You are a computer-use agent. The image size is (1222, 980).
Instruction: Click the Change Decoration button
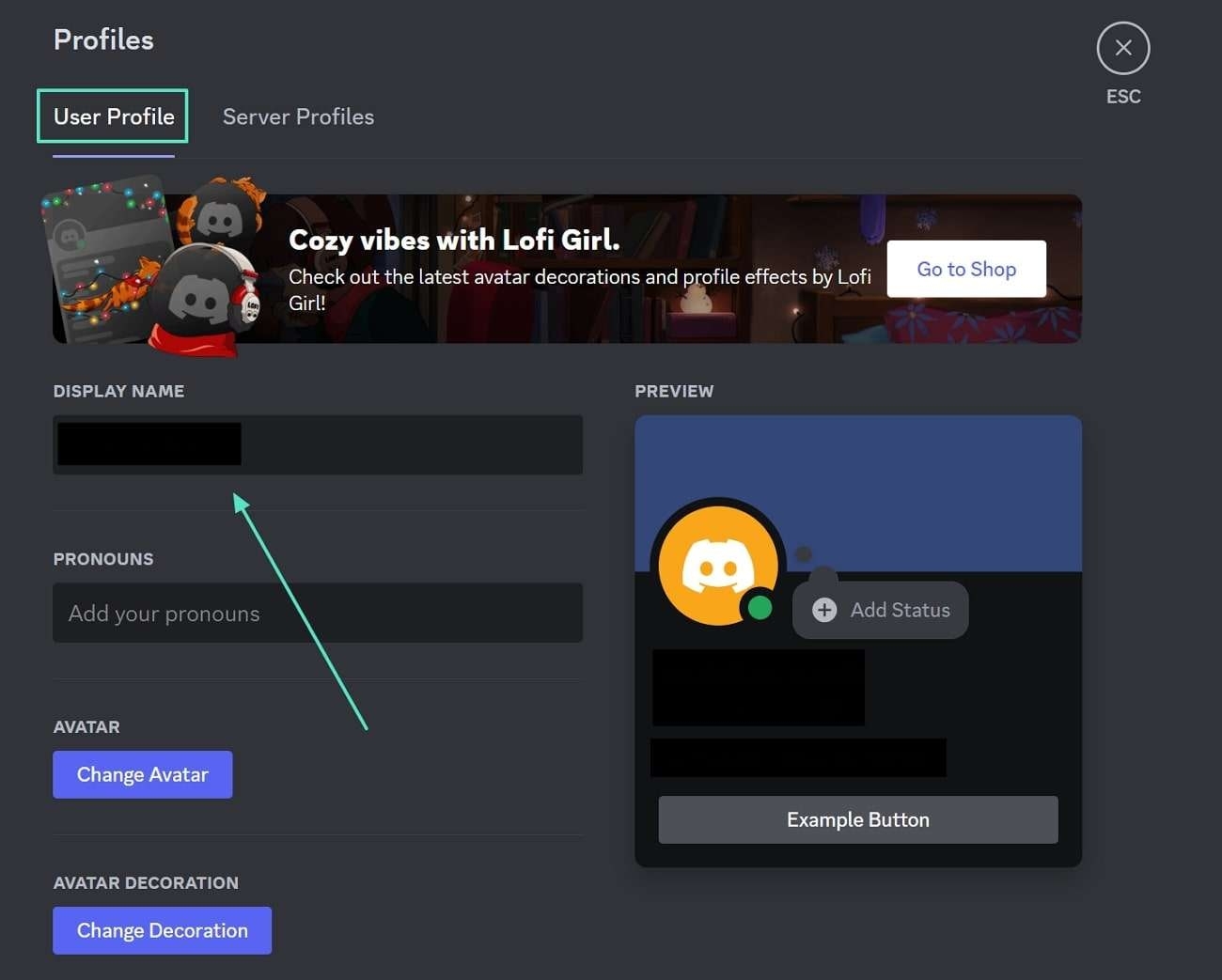coord(162,930)
